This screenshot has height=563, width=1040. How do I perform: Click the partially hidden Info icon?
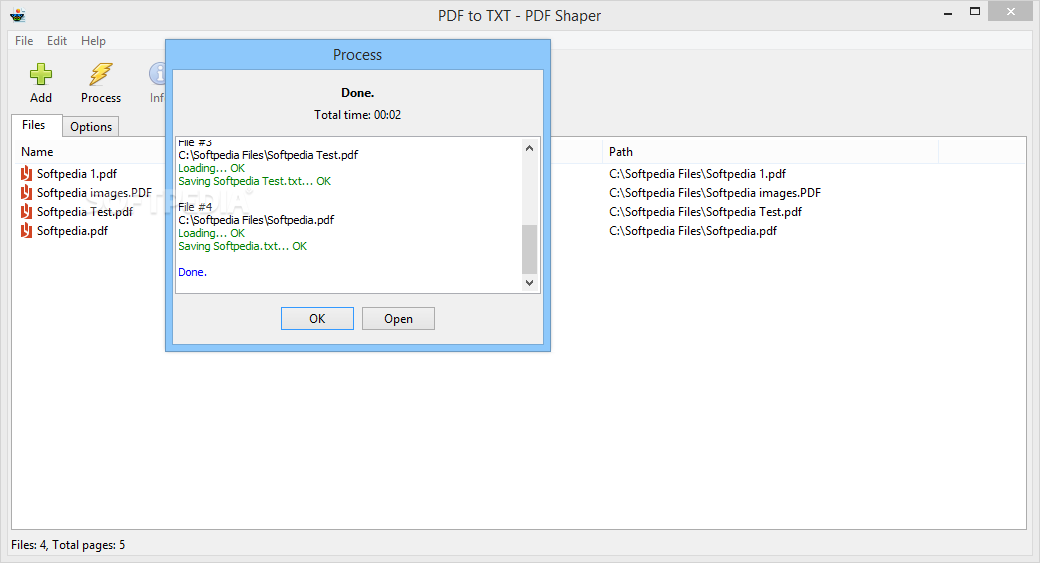158,74
